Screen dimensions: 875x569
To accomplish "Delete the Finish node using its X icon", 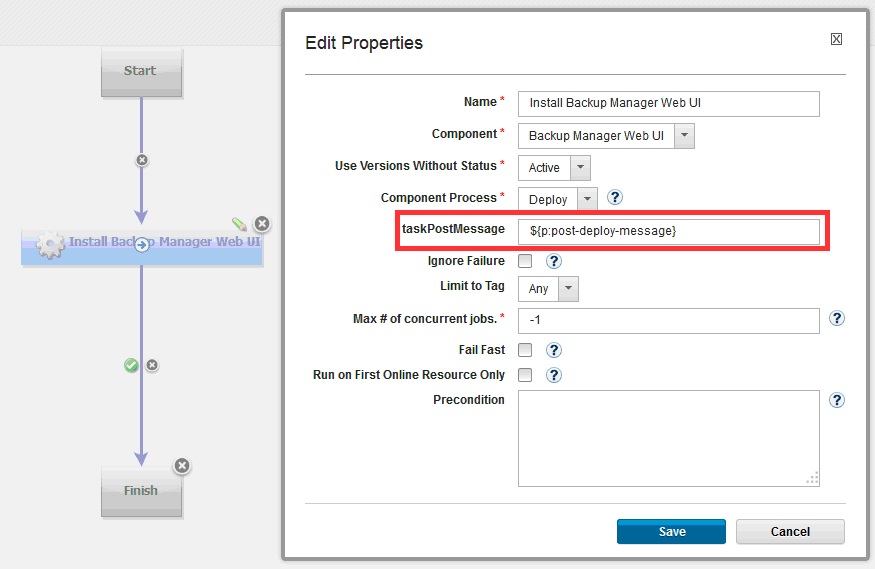I will [x=181, y=466].
